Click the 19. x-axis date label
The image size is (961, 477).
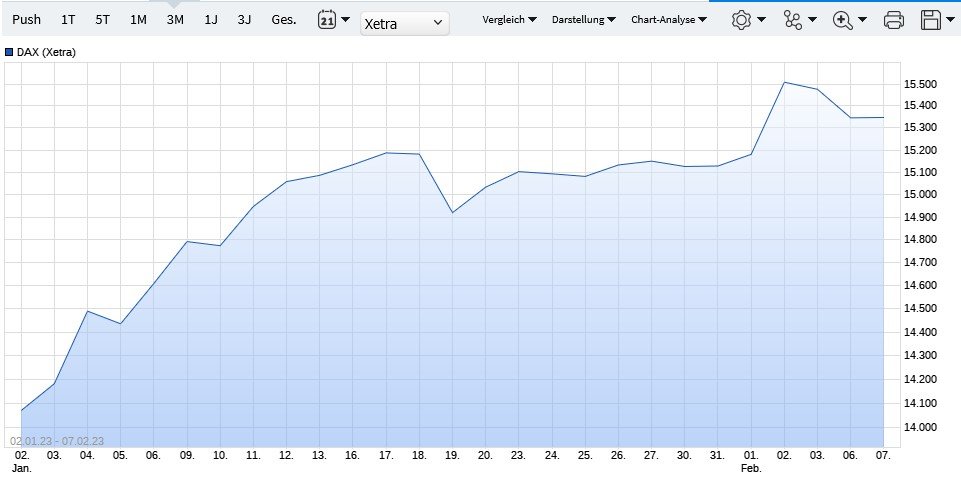452,456
